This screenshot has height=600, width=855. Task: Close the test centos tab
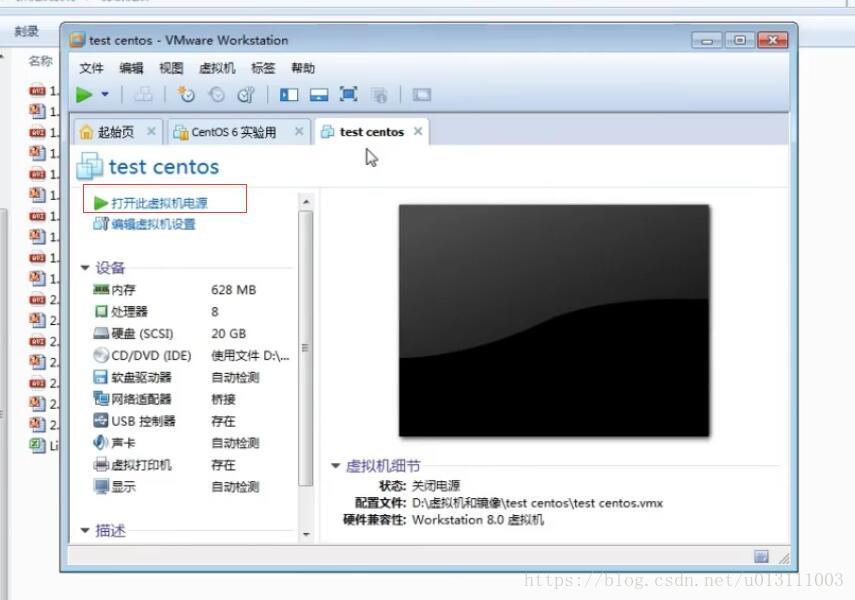418,131
